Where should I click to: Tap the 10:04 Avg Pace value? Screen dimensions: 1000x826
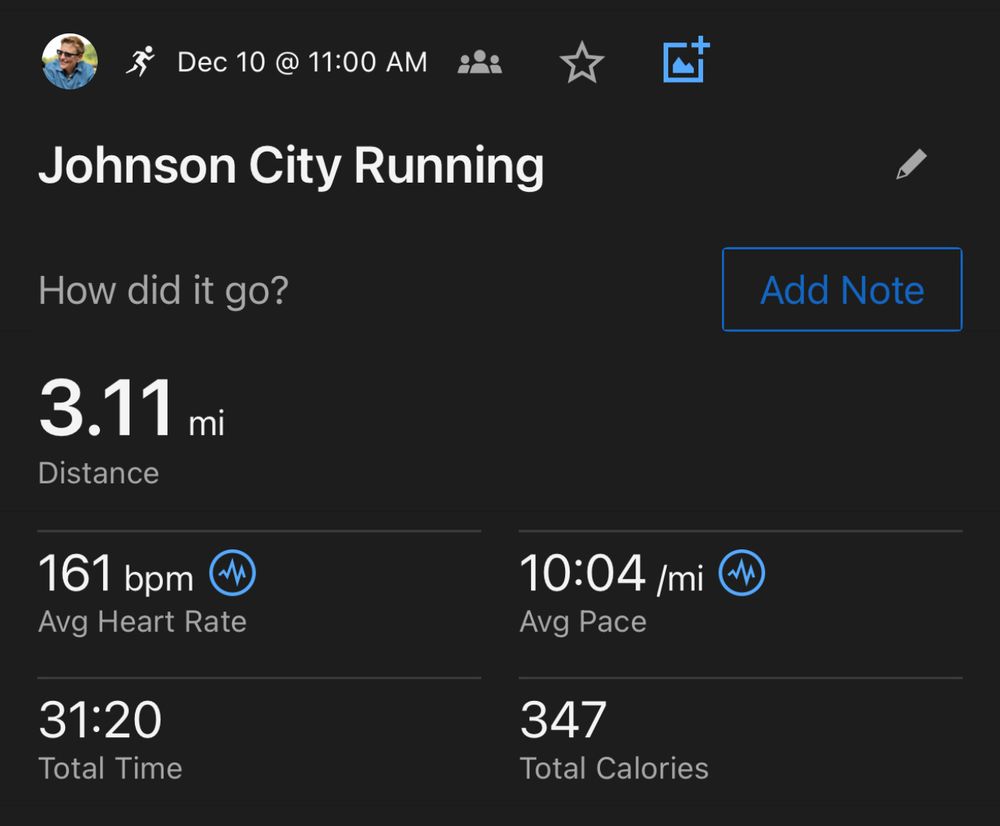click(x=582, y=575)
